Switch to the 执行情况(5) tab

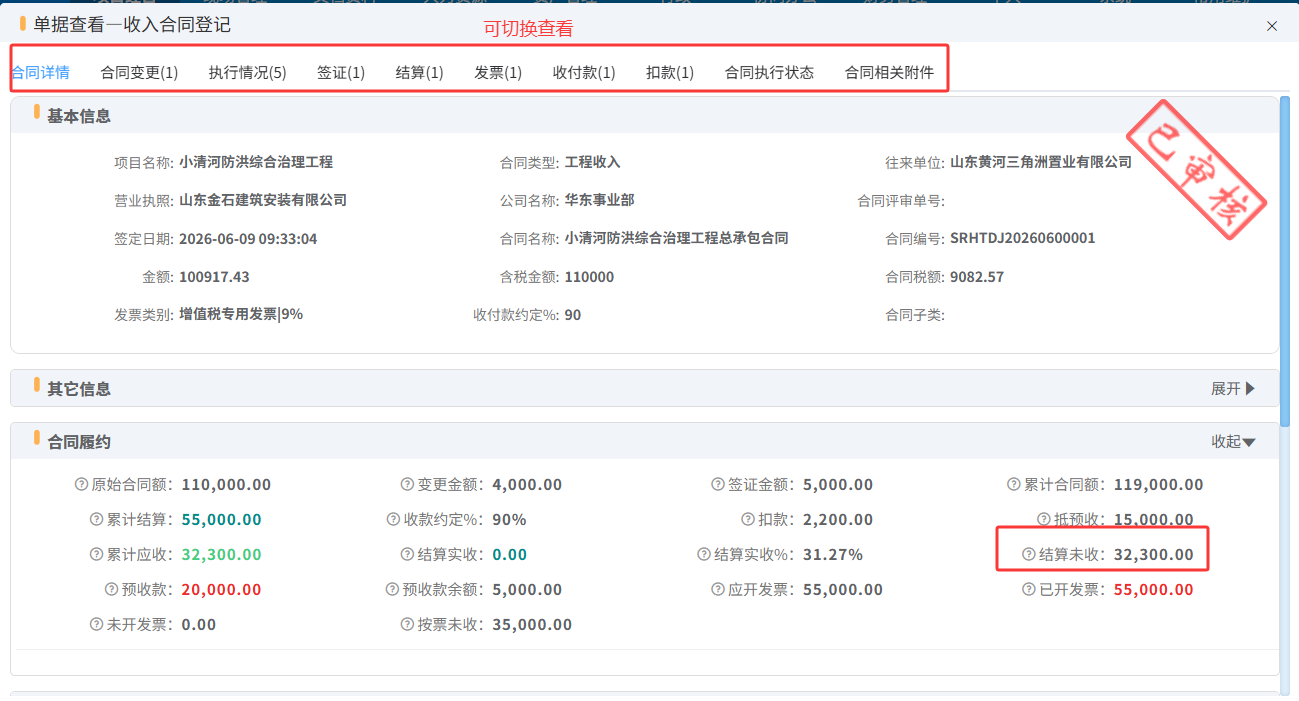click(247, 72)
